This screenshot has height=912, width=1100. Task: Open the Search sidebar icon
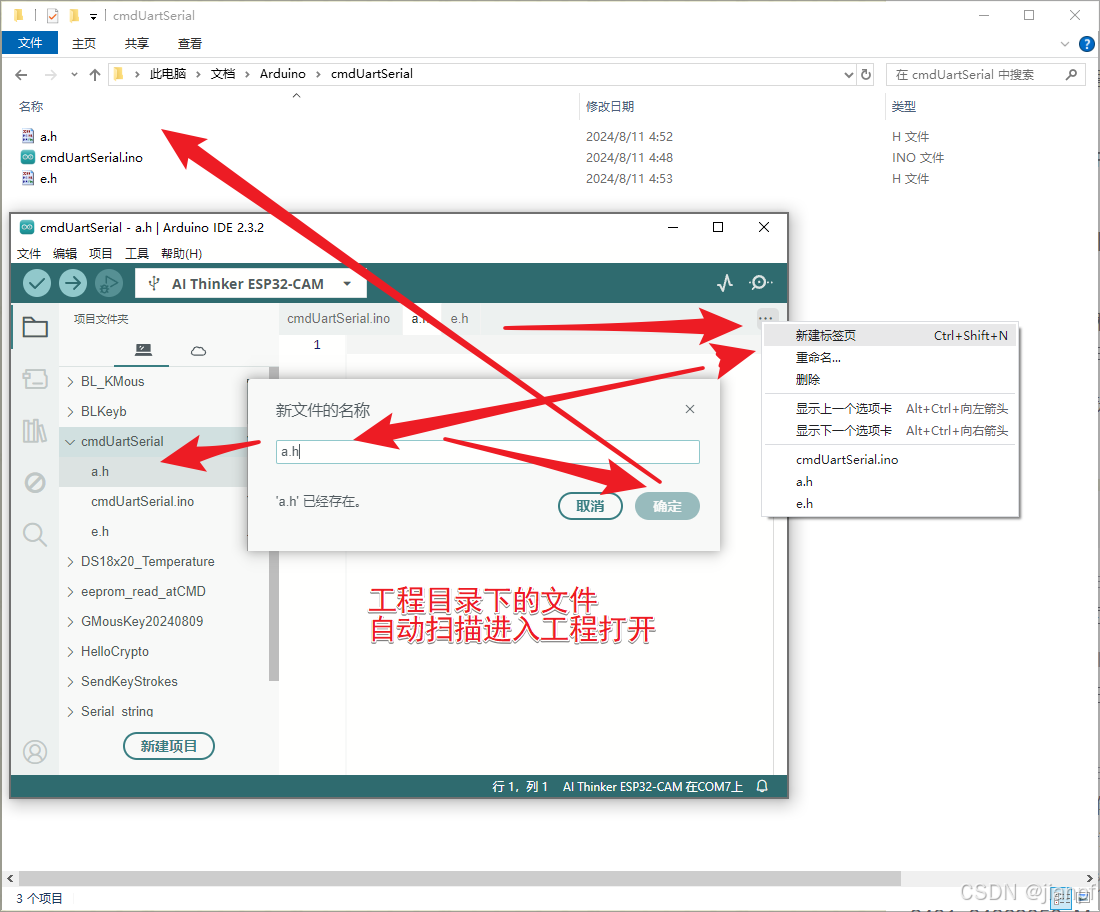click(x=35, y=535)
